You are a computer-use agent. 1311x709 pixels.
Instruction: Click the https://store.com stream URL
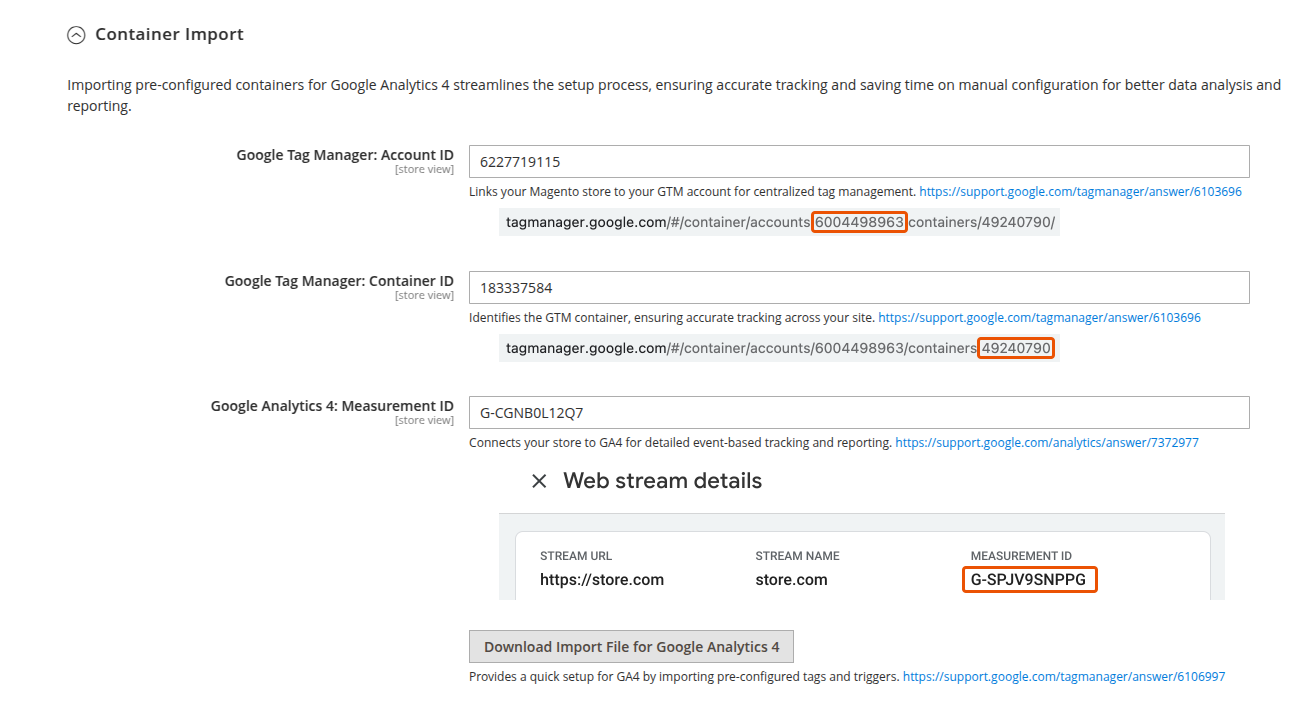(601, 580)
